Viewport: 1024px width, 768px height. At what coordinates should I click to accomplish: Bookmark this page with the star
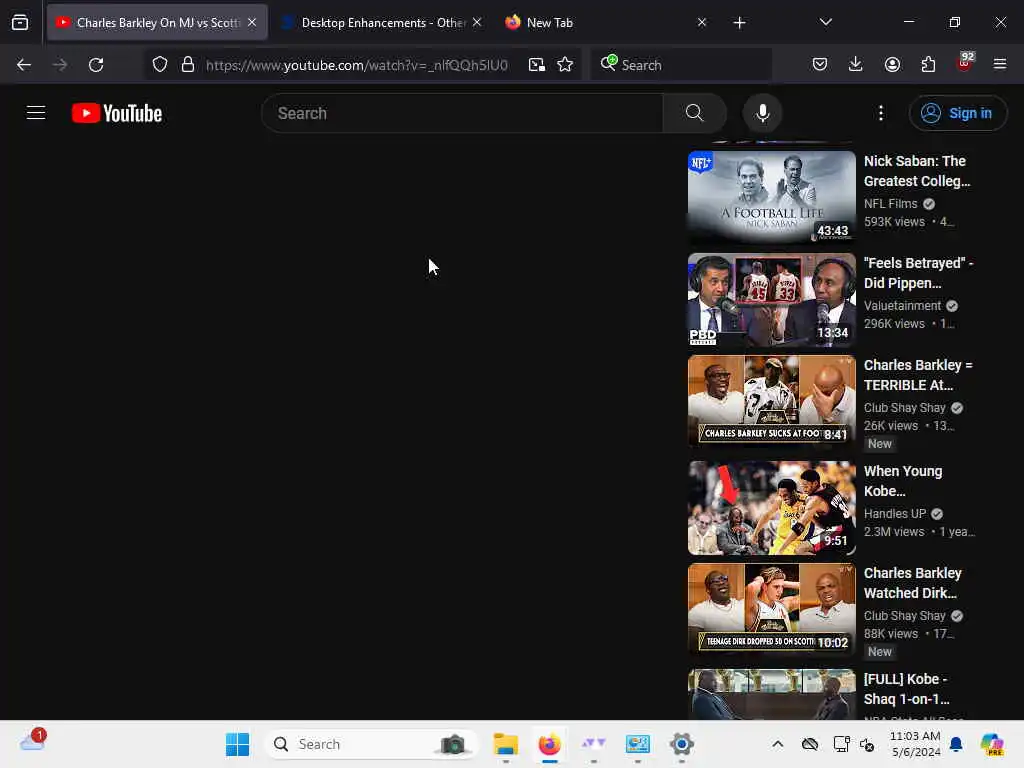tap(566, 65)
